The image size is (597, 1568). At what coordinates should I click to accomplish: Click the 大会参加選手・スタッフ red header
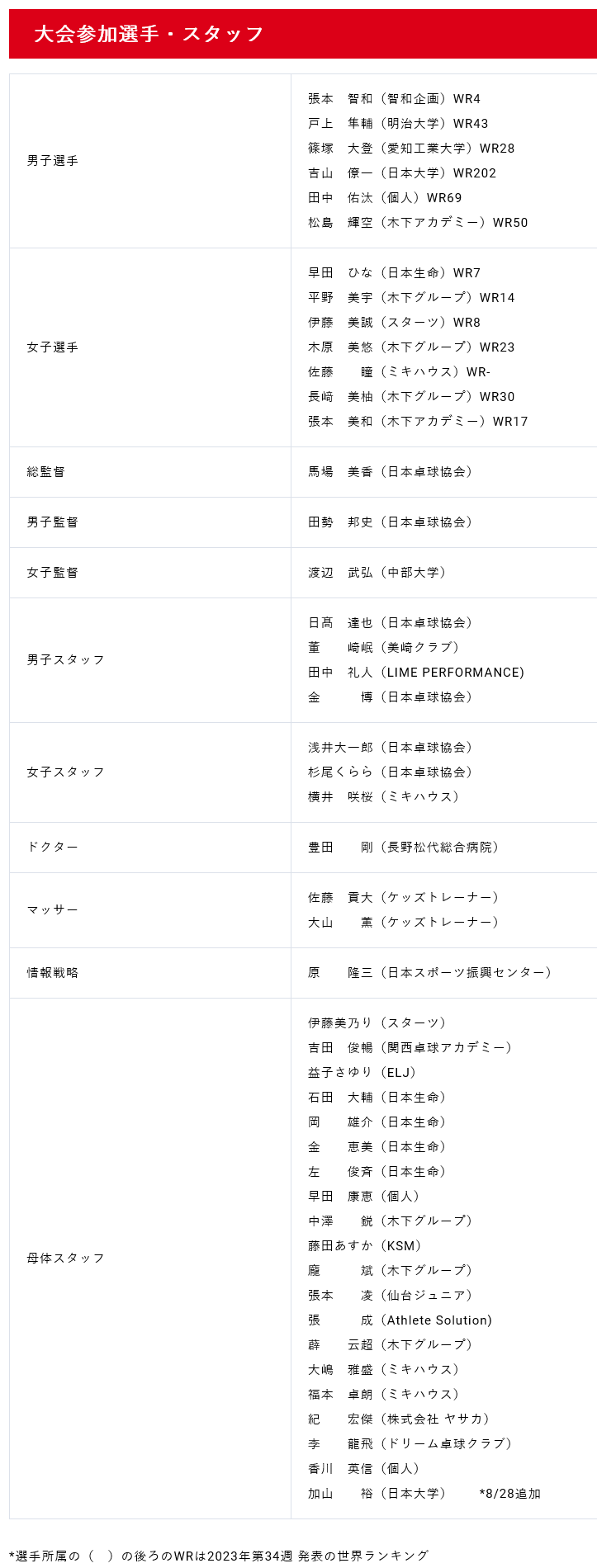coord(303,34)
